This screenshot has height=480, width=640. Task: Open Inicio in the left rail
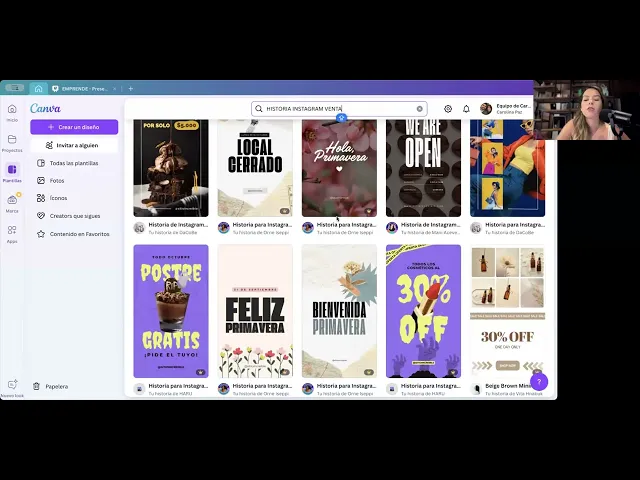point(12,113)
